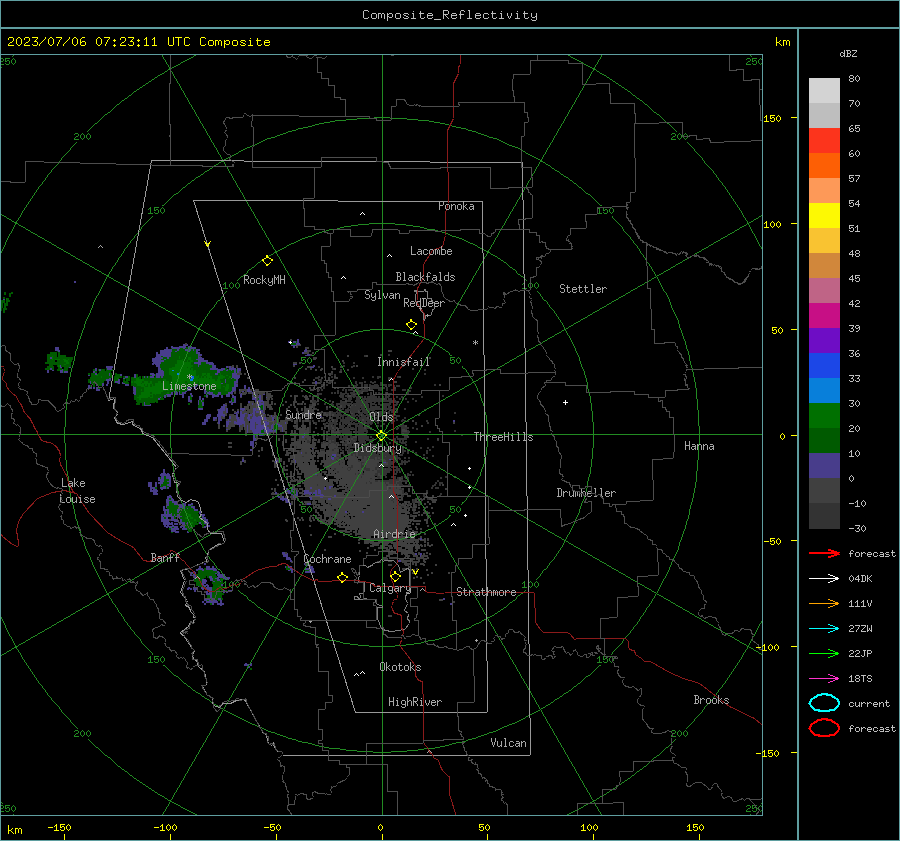Select the blue swatch between 36 and 33
The width and height of the screenshot is (900, 841).
pyautogui.click(x=824, y=366)
